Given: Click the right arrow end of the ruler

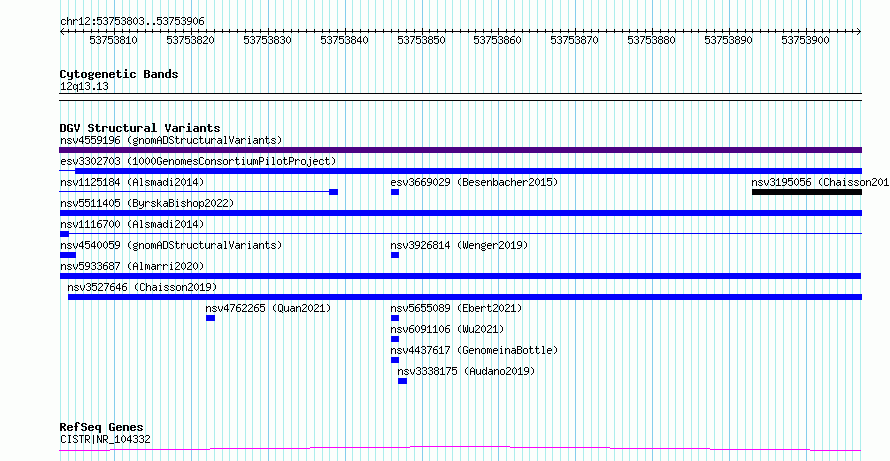Looking at the screenshot, I should pos(859,32).
